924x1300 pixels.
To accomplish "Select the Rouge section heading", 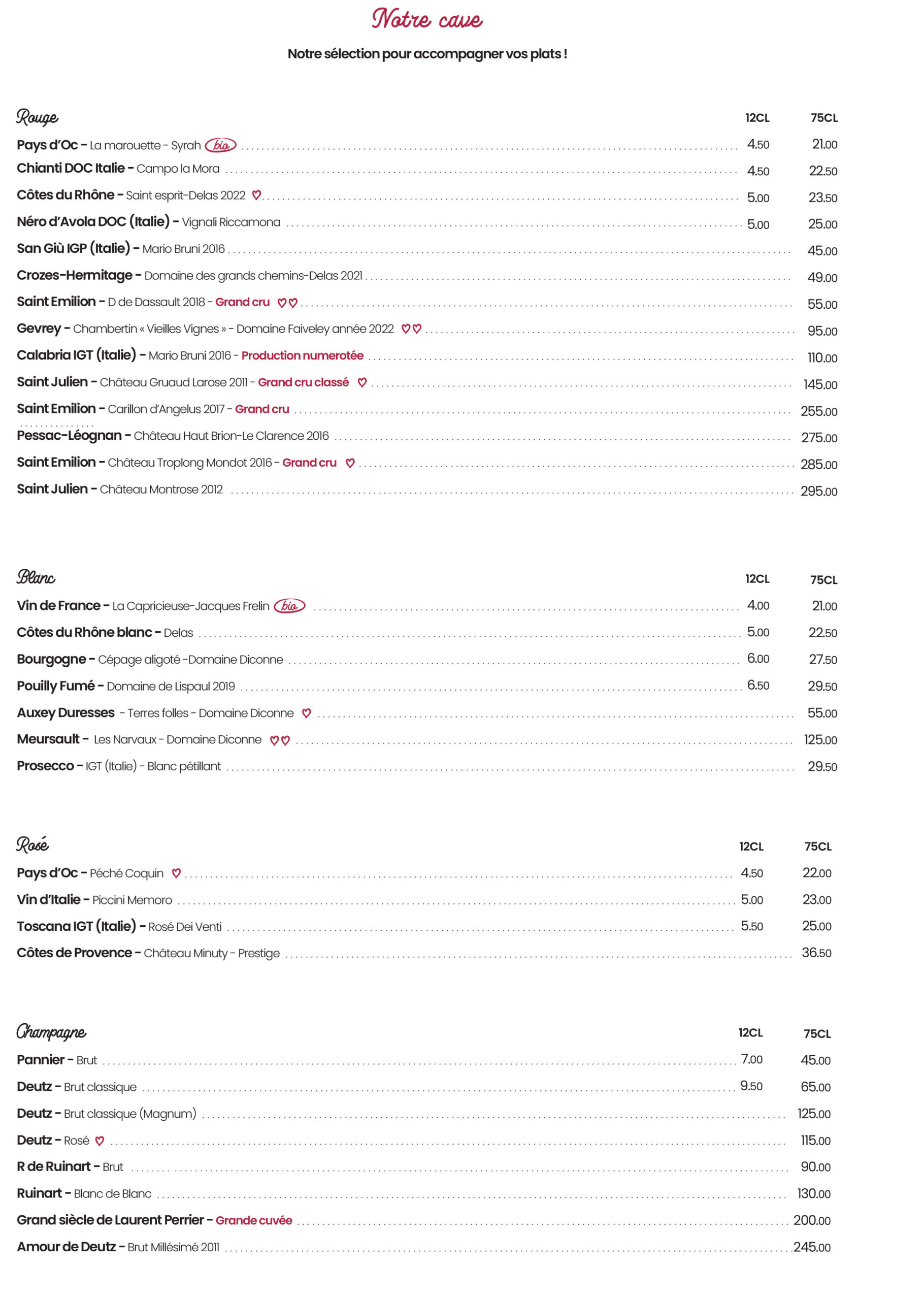I will (37, 117).
